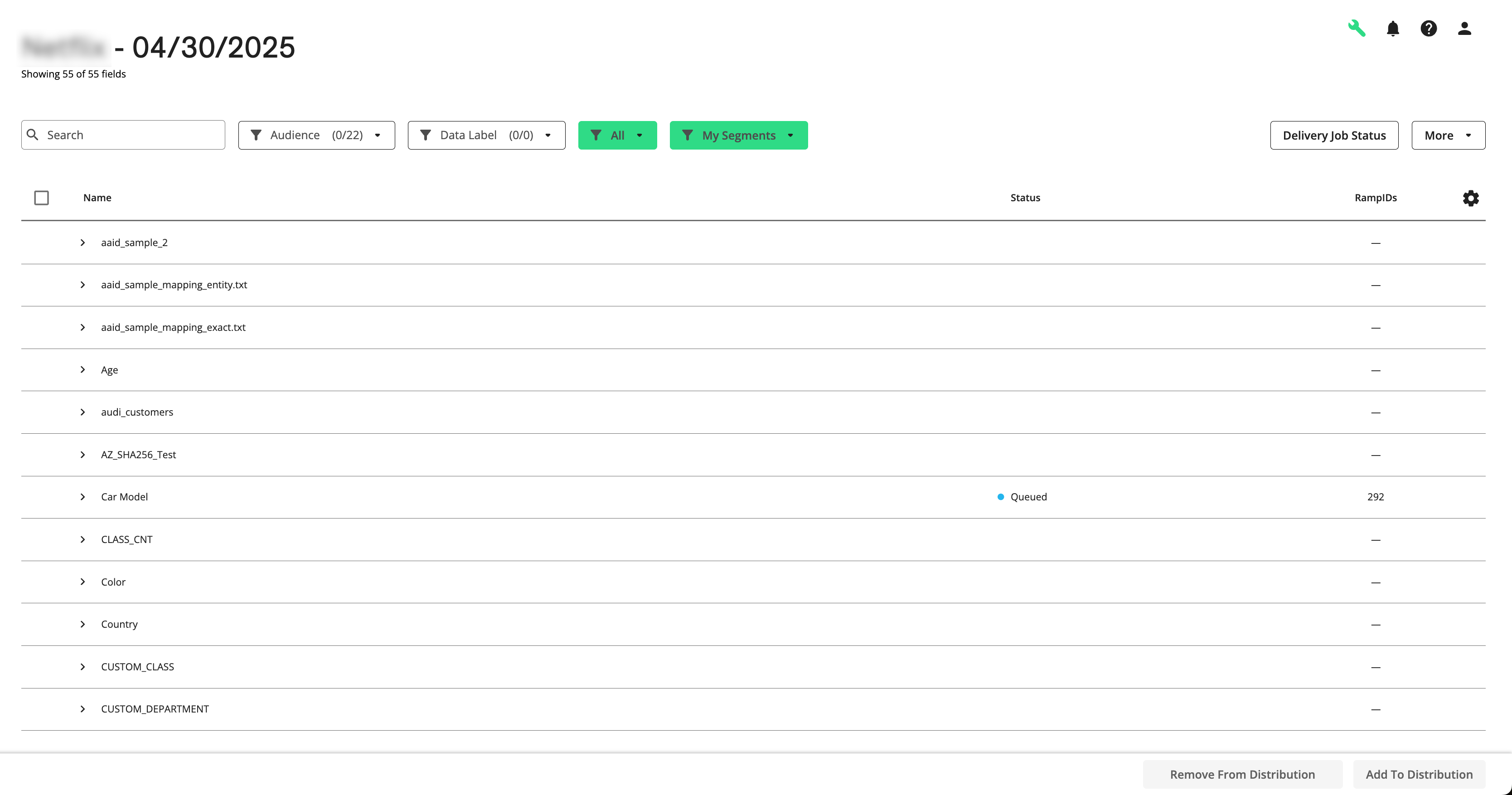Open the column settings gear icon
This screenshot has height=795, width=1512.
pyautogui.click(x=1471, y=198)
